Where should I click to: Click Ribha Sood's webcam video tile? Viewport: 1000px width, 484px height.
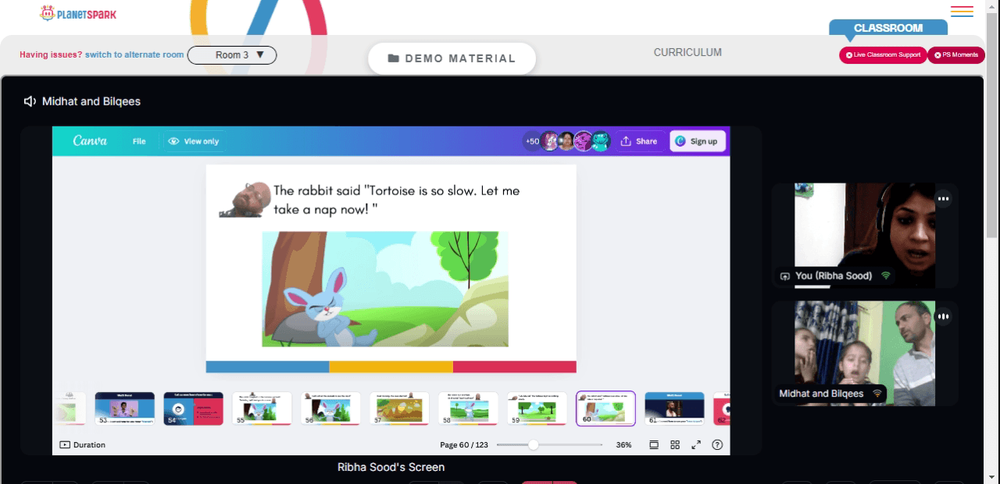coord(865,235)
